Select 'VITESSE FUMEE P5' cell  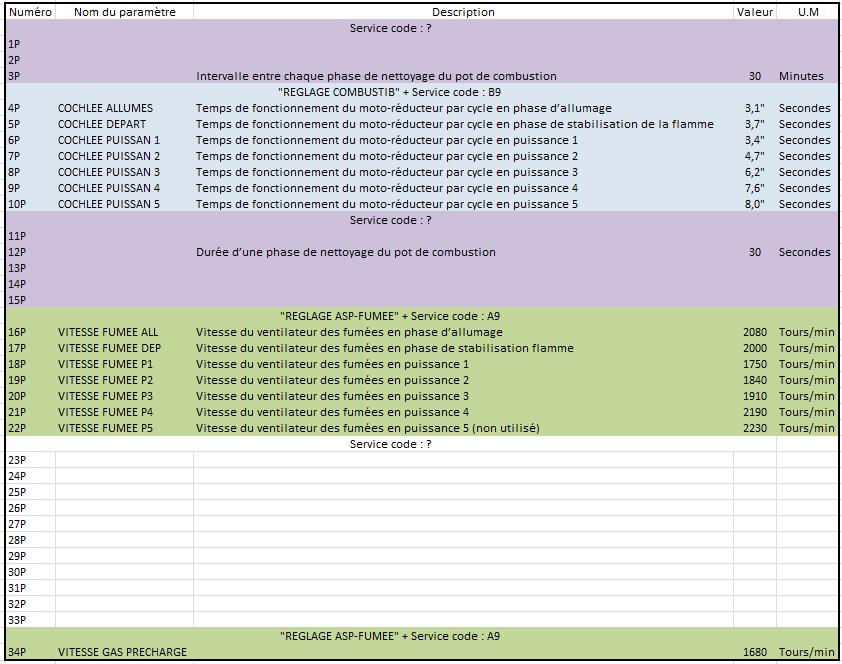click(x=105, y=428)
